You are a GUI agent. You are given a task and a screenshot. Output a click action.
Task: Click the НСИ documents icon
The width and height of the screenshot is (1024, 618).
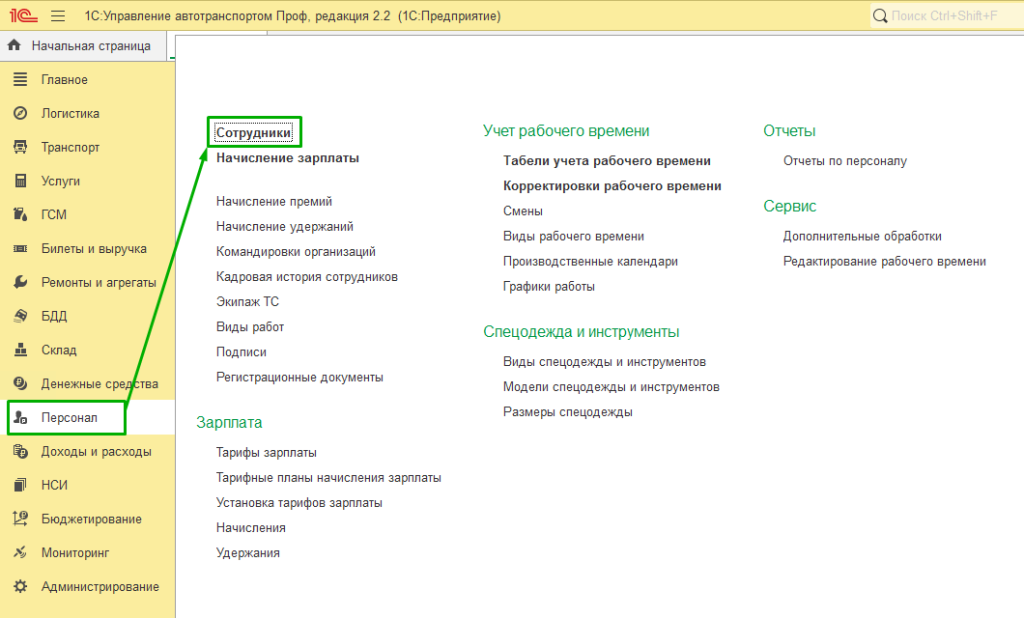click(20, 485)
